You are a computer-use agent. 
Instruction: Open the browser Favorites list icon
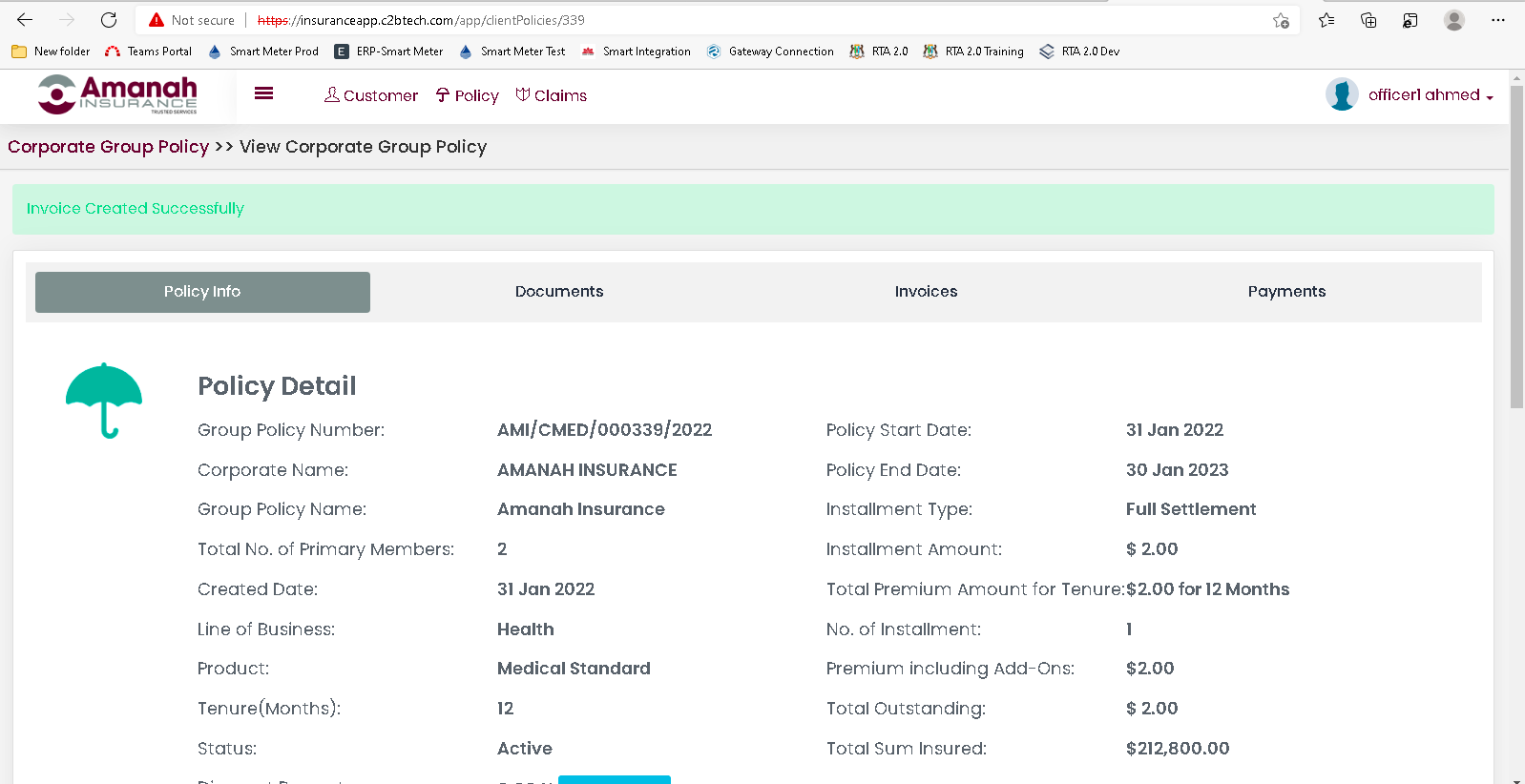coord(1327,20)
